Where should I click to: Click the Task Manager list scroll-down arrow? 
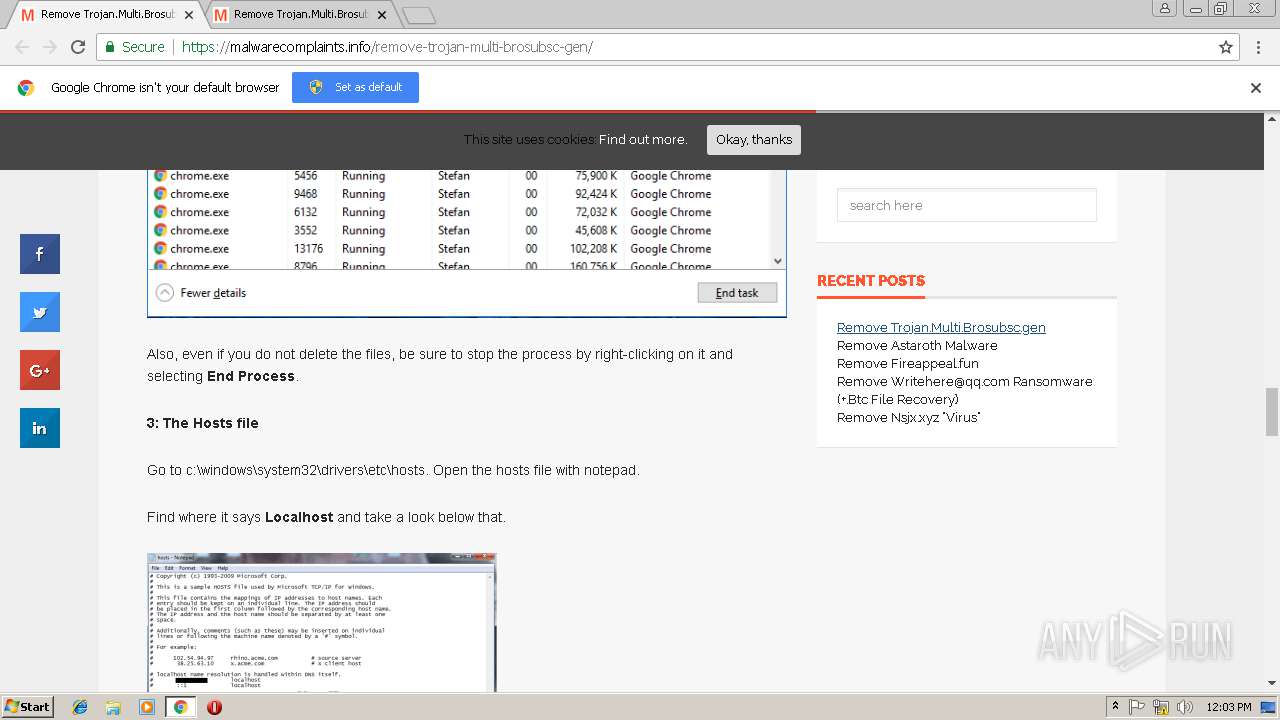pyautogui.click(x=778, y=261)
